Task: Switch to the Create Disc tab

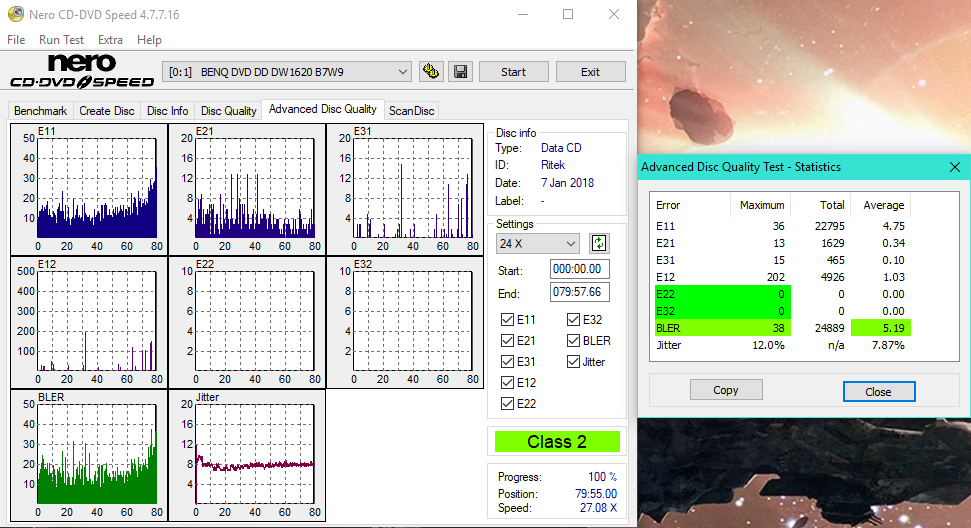Action: point(107,111)
